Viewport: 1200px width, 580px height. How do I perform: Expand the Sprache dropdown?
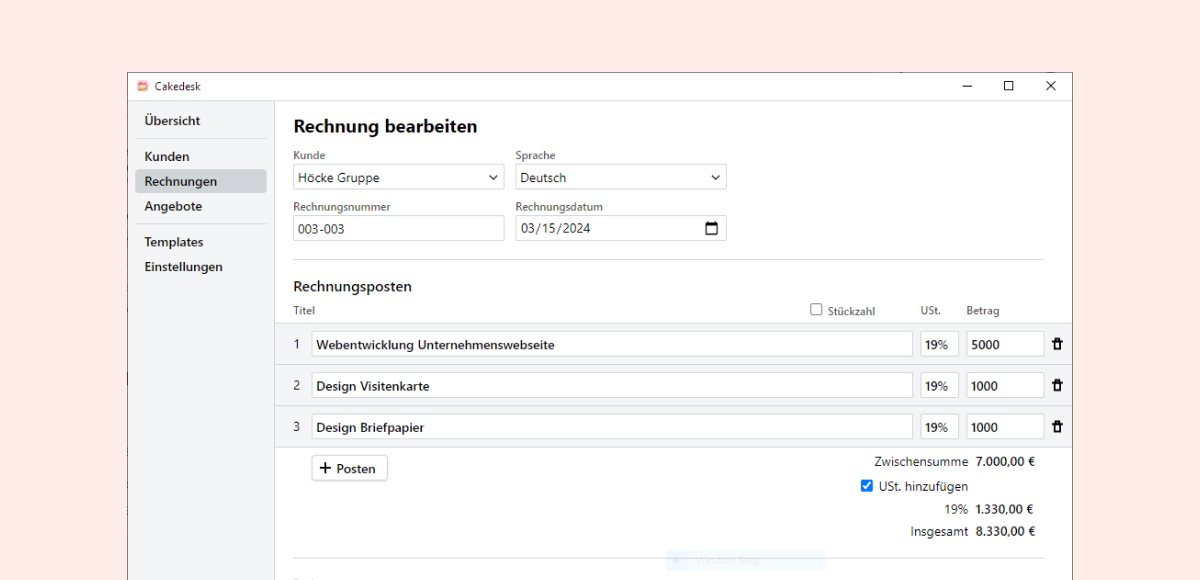[620, 178]
